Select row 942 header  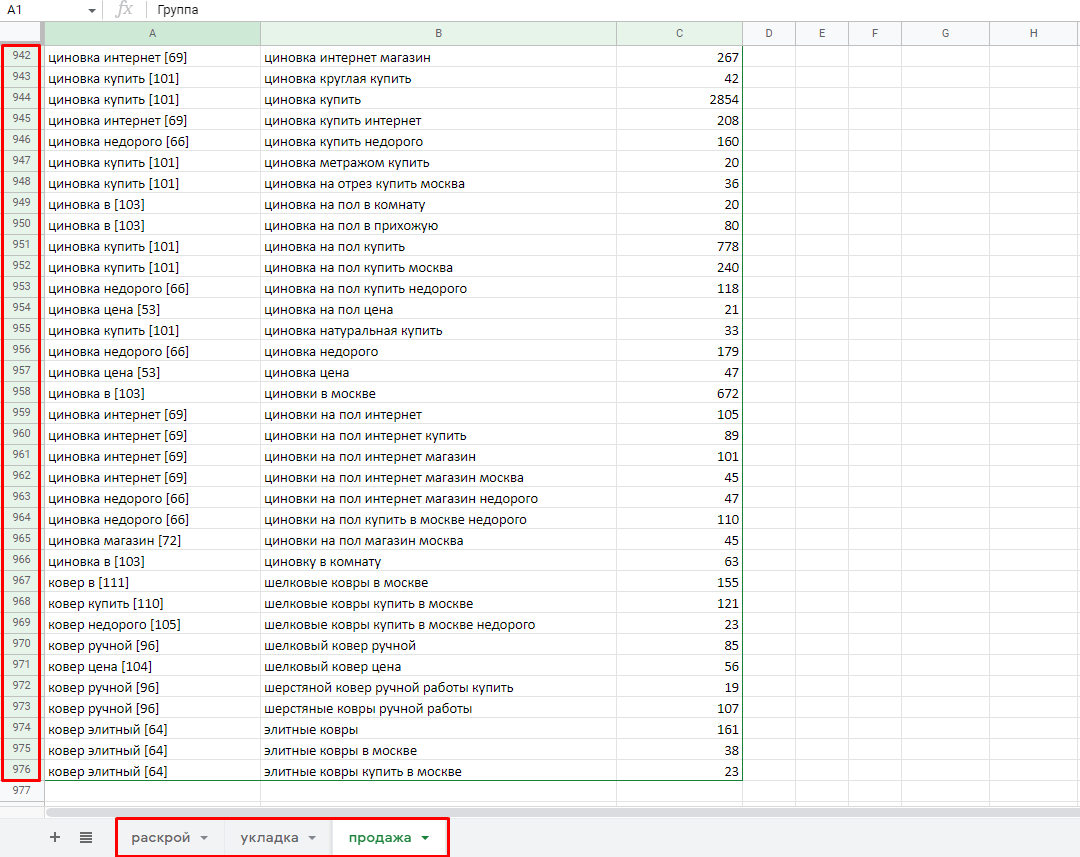[21, 57]
